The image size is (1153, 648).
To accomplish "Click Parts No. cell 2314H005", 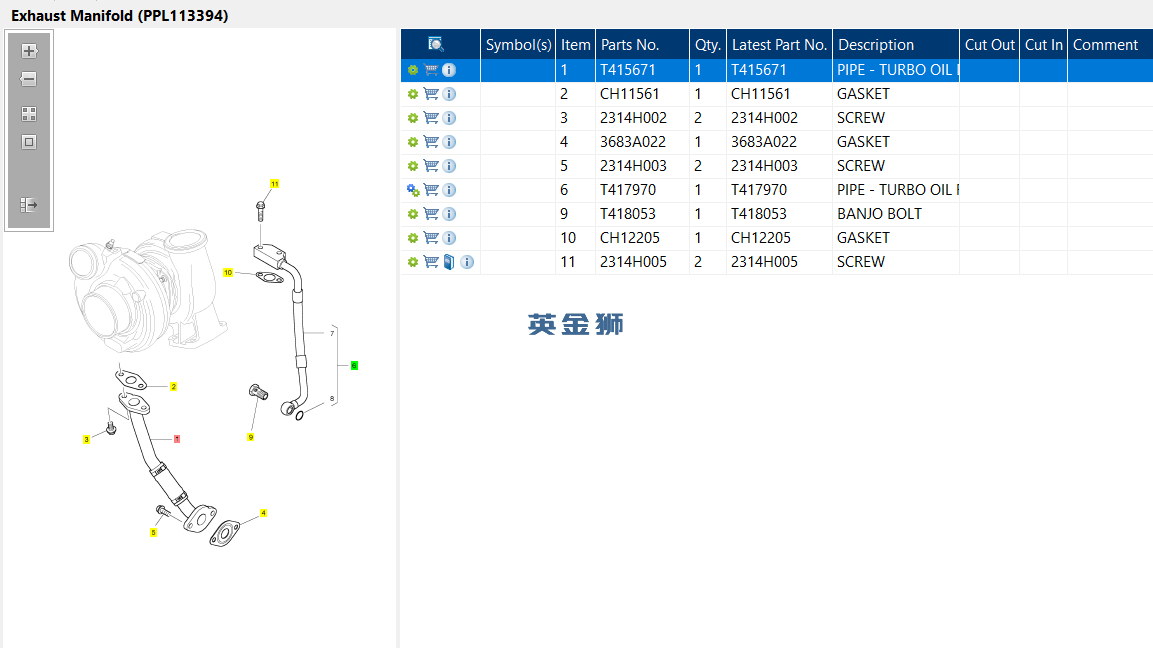I will tap(642, 262).
